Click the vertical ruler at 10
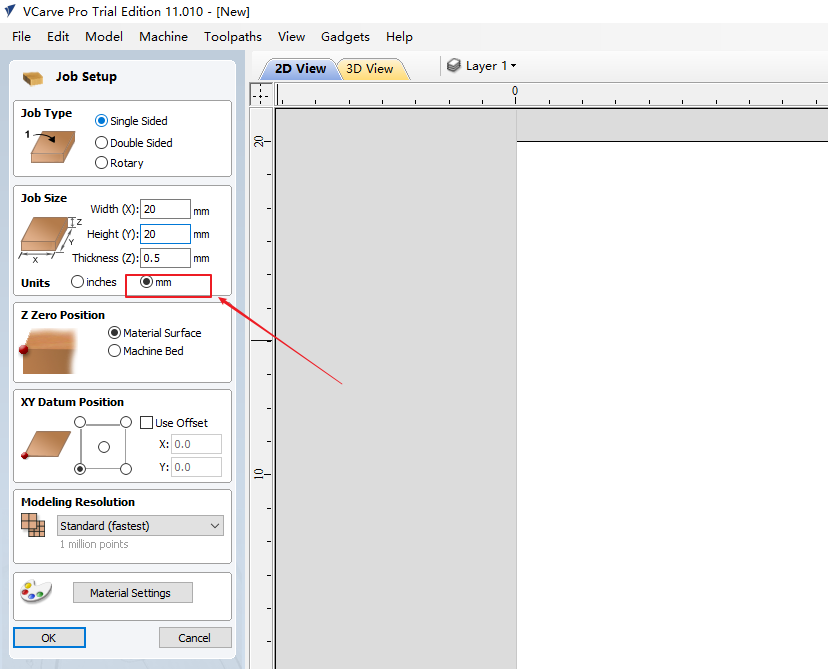828x669 pixels. pyautogui.click(x=260, y=474)
